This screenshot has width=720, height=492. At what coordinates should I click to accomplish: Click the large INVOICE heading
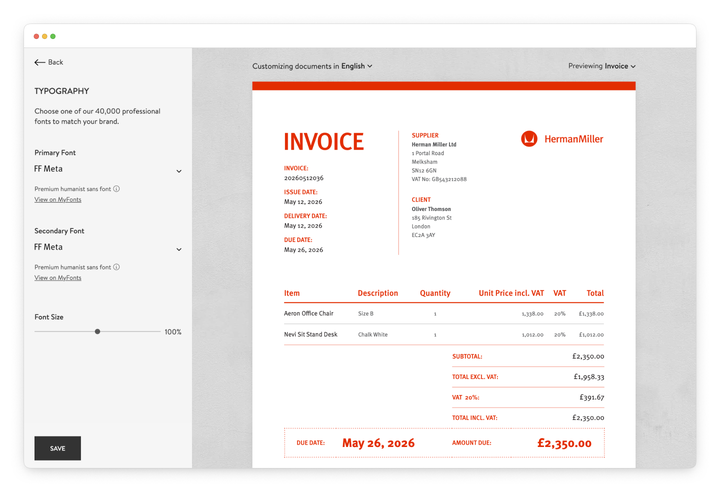324,141
